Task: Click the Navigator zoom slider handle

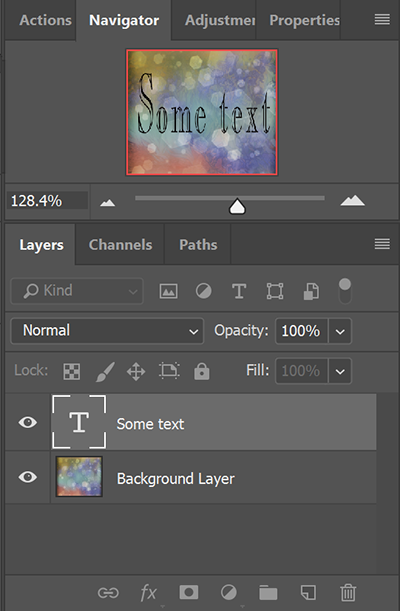Action: point(237,207)
